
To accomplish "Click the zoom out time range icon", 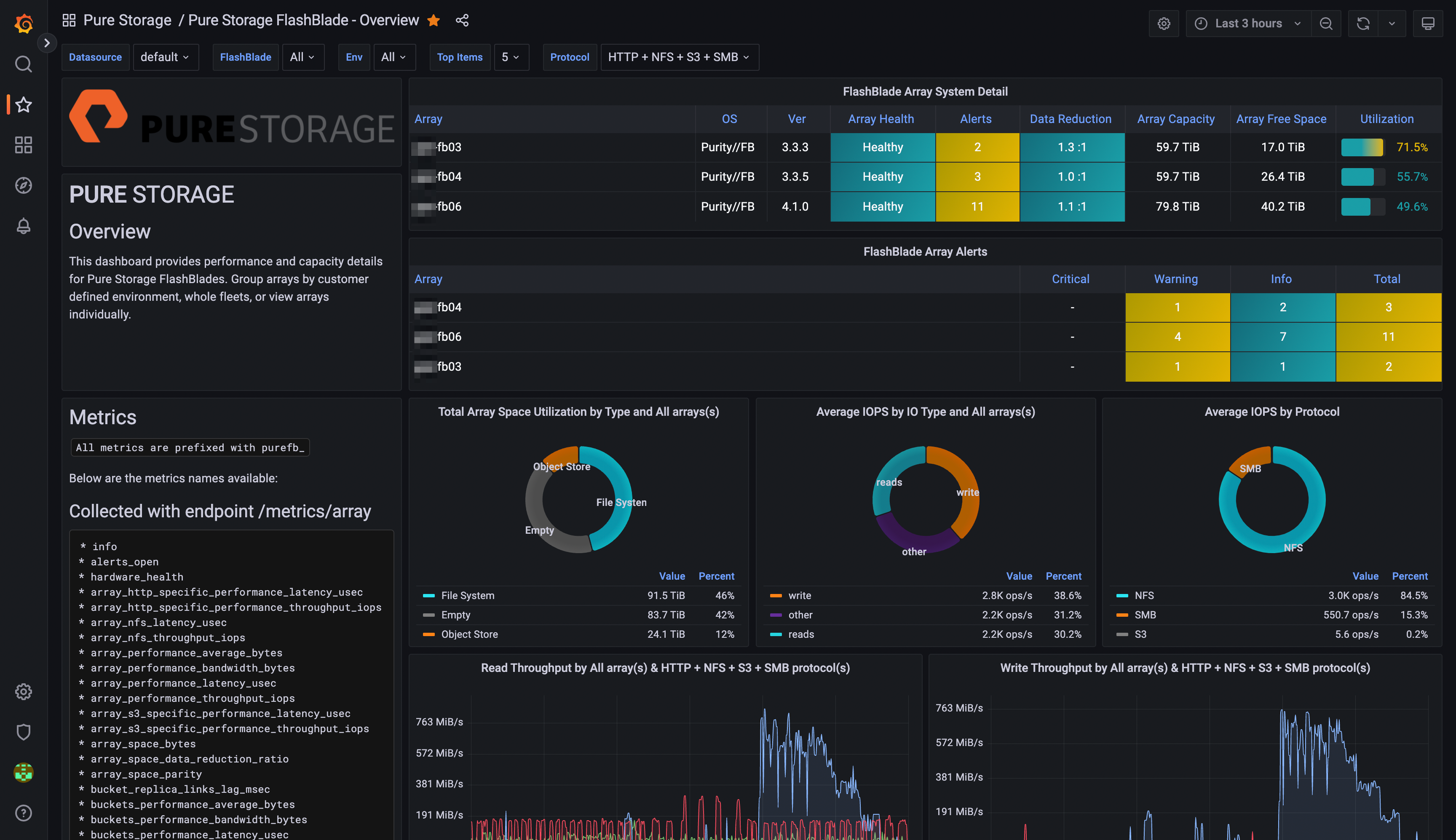I will (x=1326, y=23).
